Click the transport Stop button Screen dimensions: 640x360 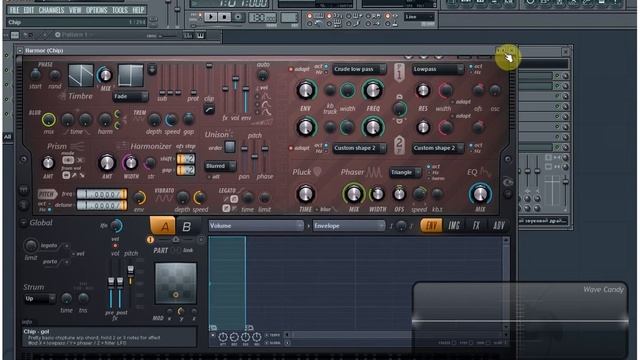coord(224,17)
